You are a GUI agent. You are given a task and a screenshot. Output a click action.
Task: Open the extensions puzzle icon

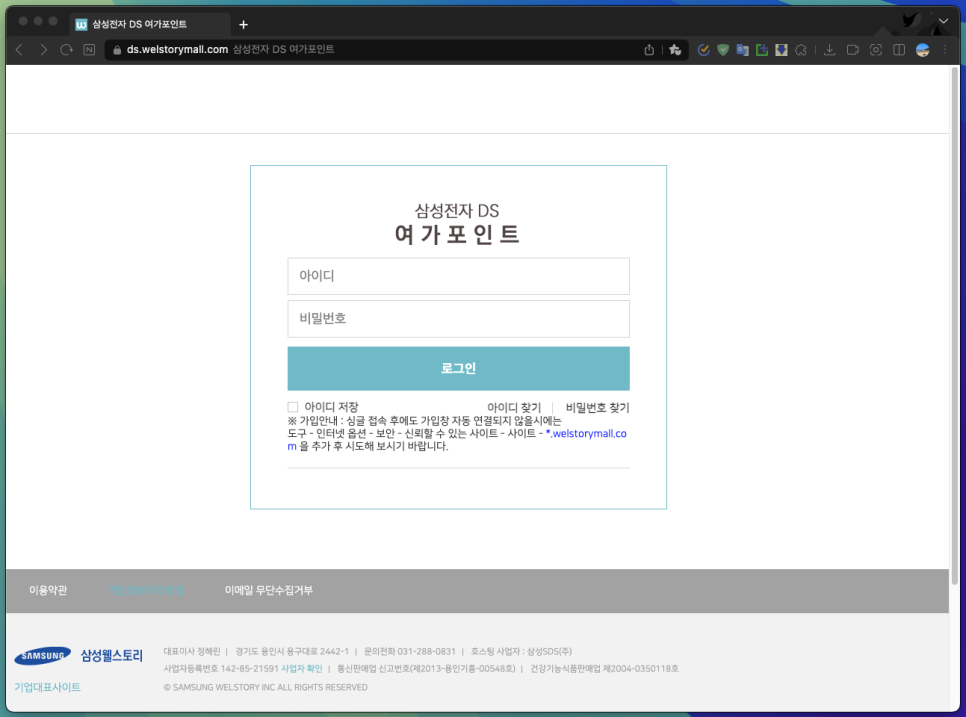click(801, 50)
